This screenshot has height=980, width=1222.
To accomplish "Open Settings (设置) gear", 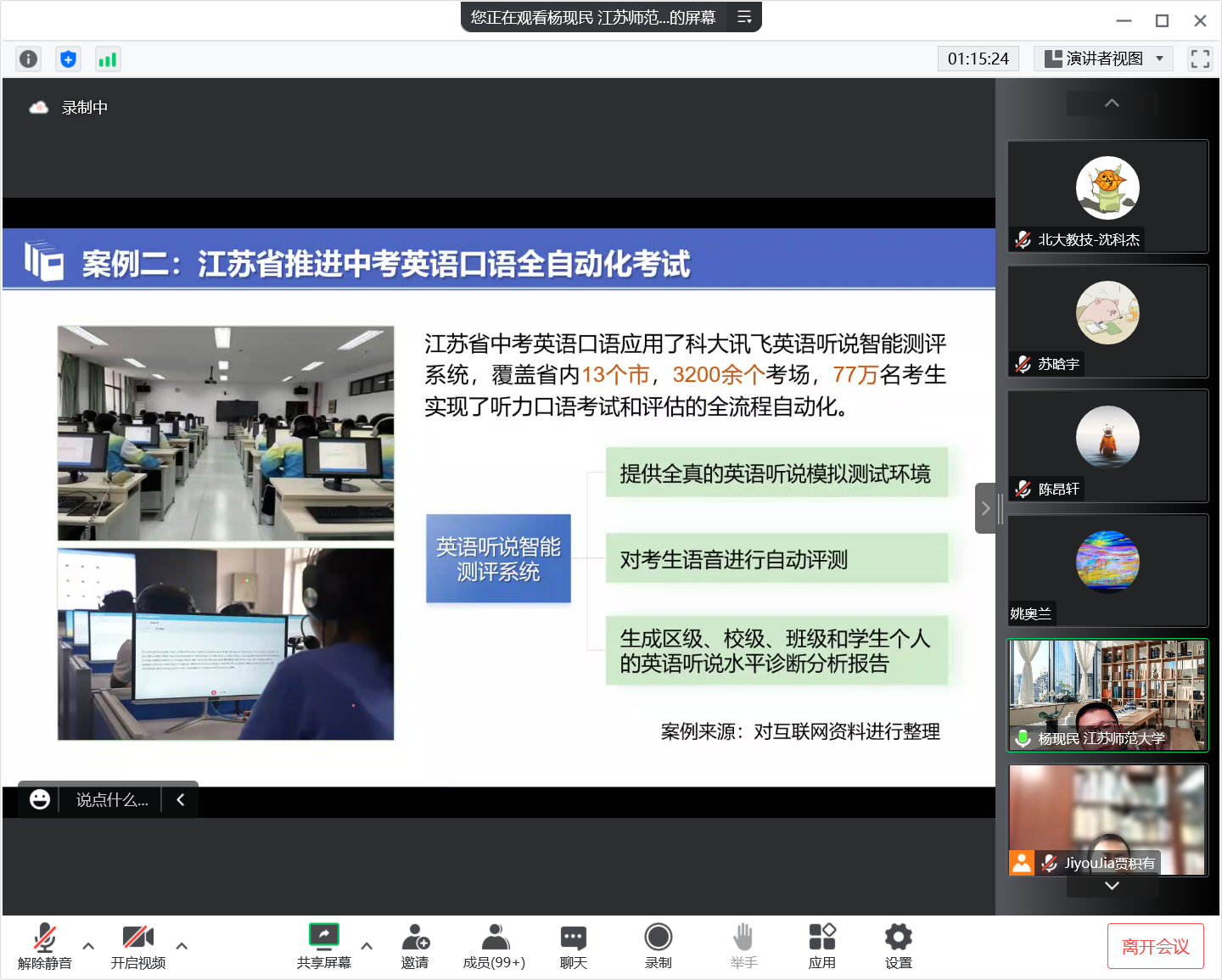I will tap(898, 945).
